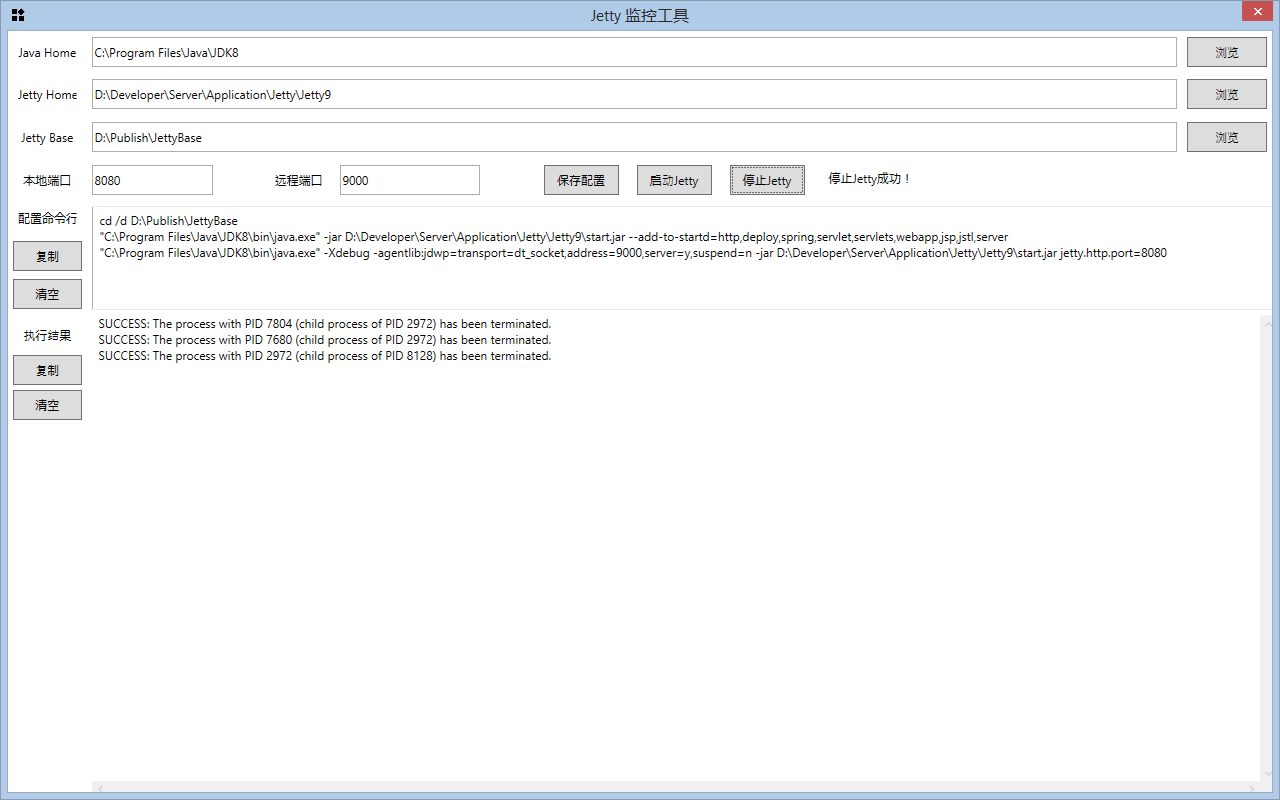The image size is (1280, 800).
Task: Click the 配置命令行 section label
Action: click(47, 218)
